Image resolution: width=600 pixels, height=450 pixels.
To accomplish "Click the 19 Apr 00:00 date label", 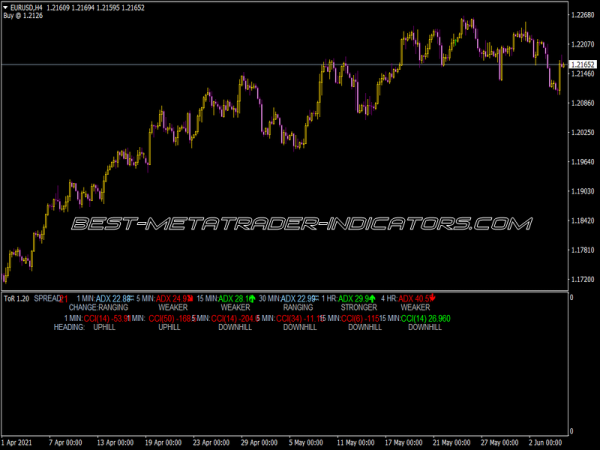I will (x=163, y=443).
